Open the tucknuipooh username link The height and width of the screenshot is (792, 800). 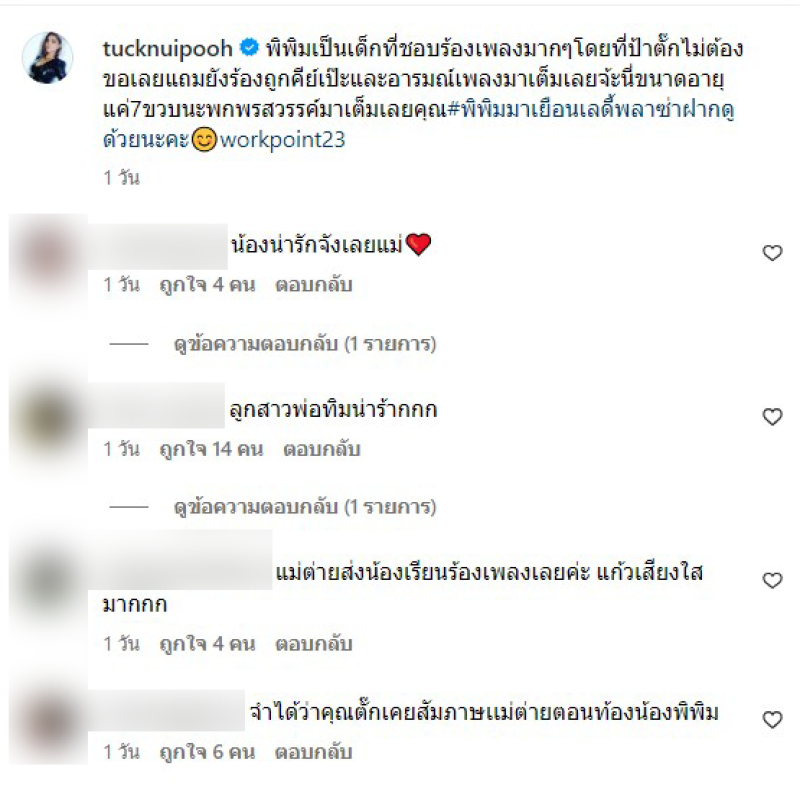tap(167, 49)
